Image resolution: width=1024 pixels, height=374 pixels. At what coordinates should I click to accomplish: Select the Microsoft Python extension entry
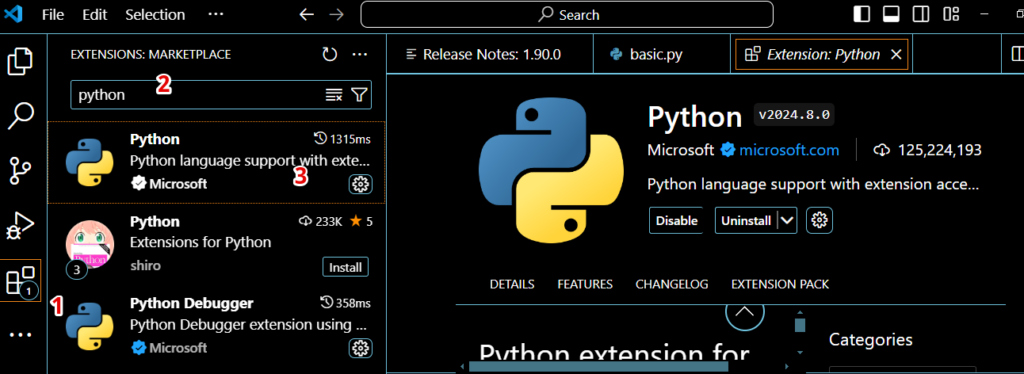[217, 163]
